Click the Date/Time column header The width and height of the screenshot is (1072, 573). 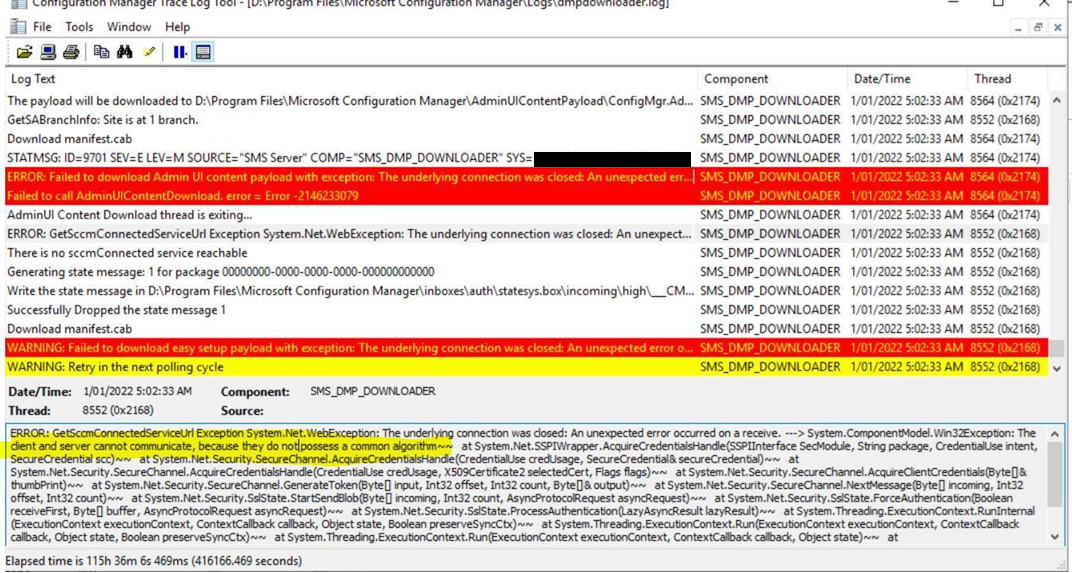click(907, 79)
